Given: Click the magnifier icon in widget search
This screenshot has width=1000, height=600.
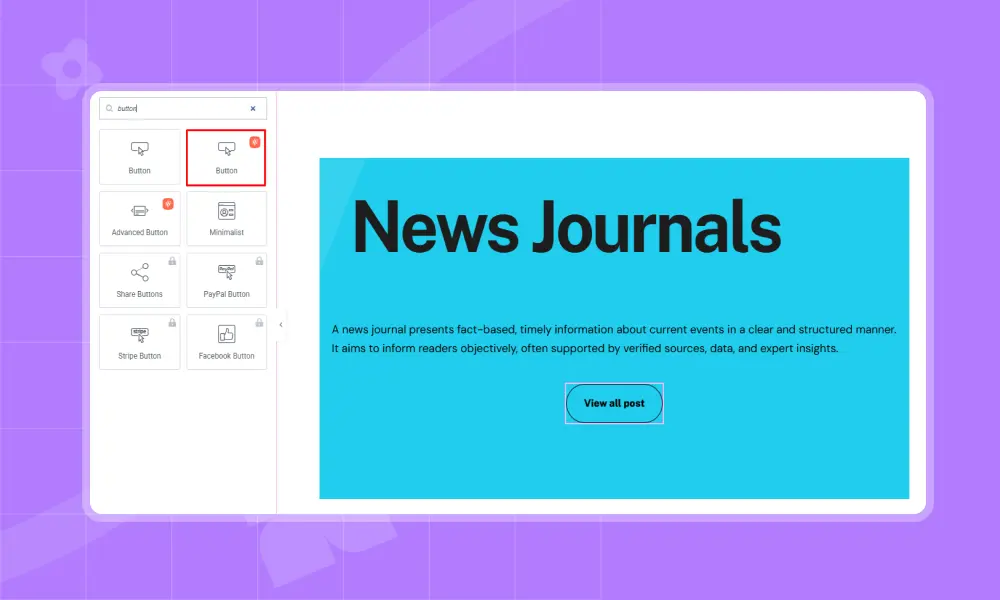Looking at the screenshot, I should (x=109, y=108).
